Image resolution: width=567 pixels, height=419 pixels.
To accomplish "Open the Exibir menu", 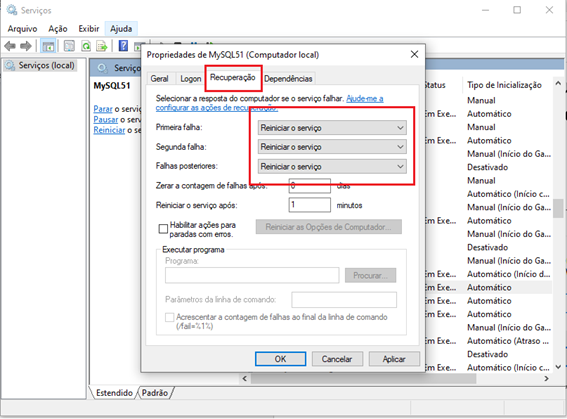I will point(89,29).
